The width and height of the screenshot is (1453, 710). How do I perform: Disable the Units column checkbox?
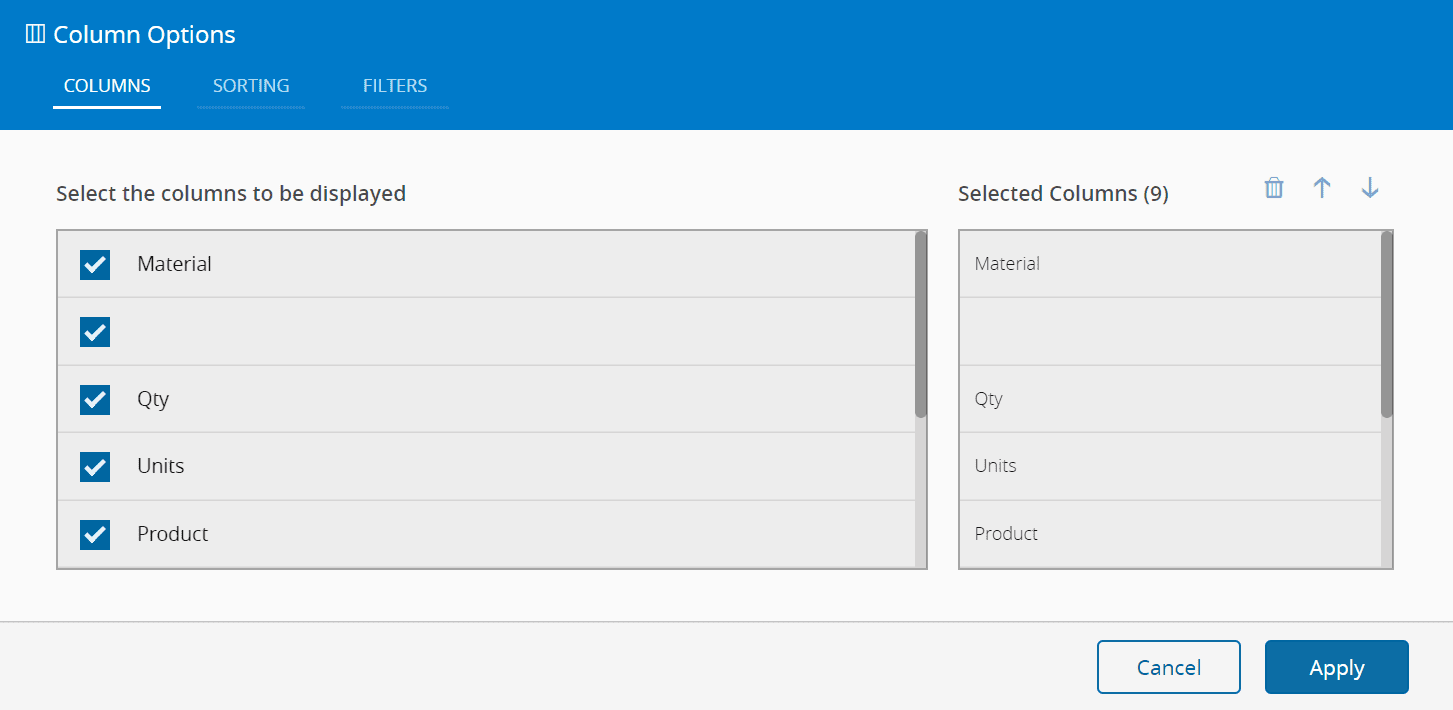tap(94, 466)
